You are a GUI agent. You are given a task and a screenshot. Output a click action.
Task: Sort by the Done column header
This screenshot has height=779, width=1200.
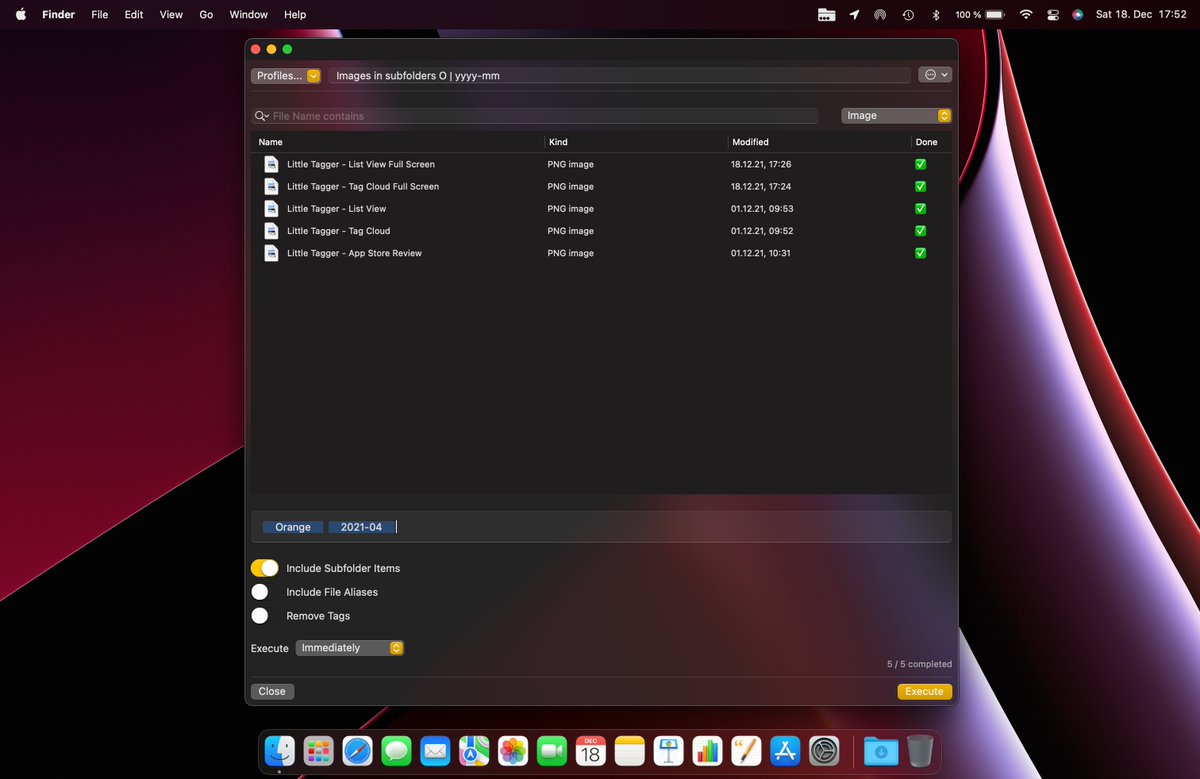coord(931,142)
